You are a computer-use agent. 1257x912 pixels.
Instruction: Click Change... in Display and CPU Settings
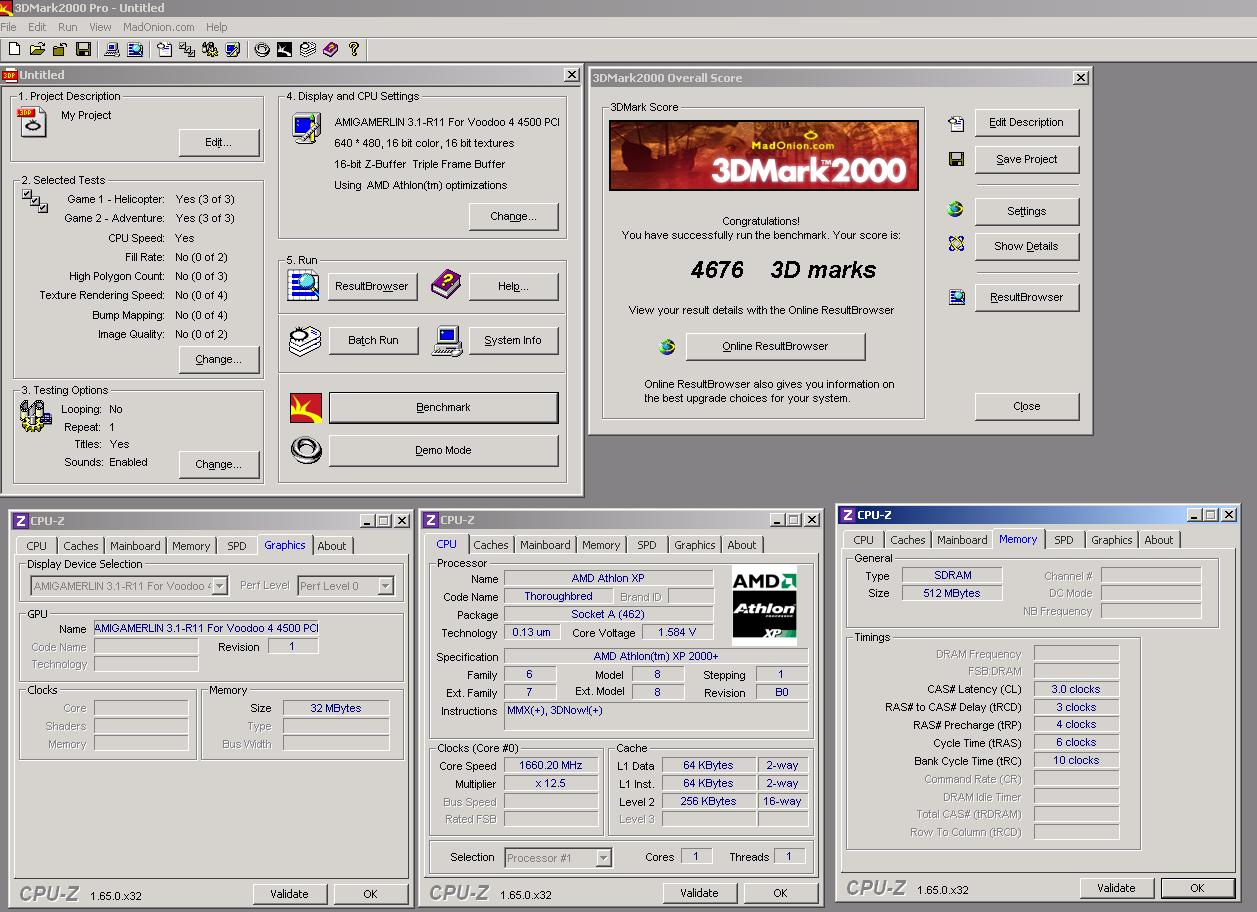tap(513, 216)
